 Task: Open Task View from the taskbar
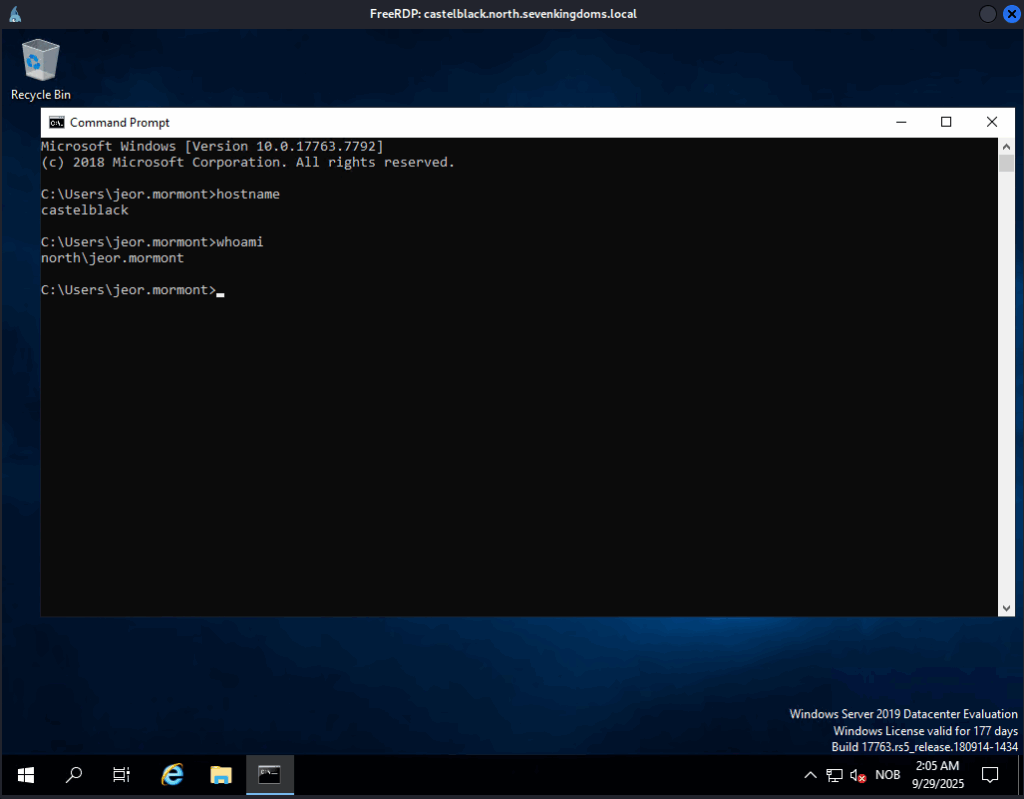pyautogui.click(x=121, y=774)
